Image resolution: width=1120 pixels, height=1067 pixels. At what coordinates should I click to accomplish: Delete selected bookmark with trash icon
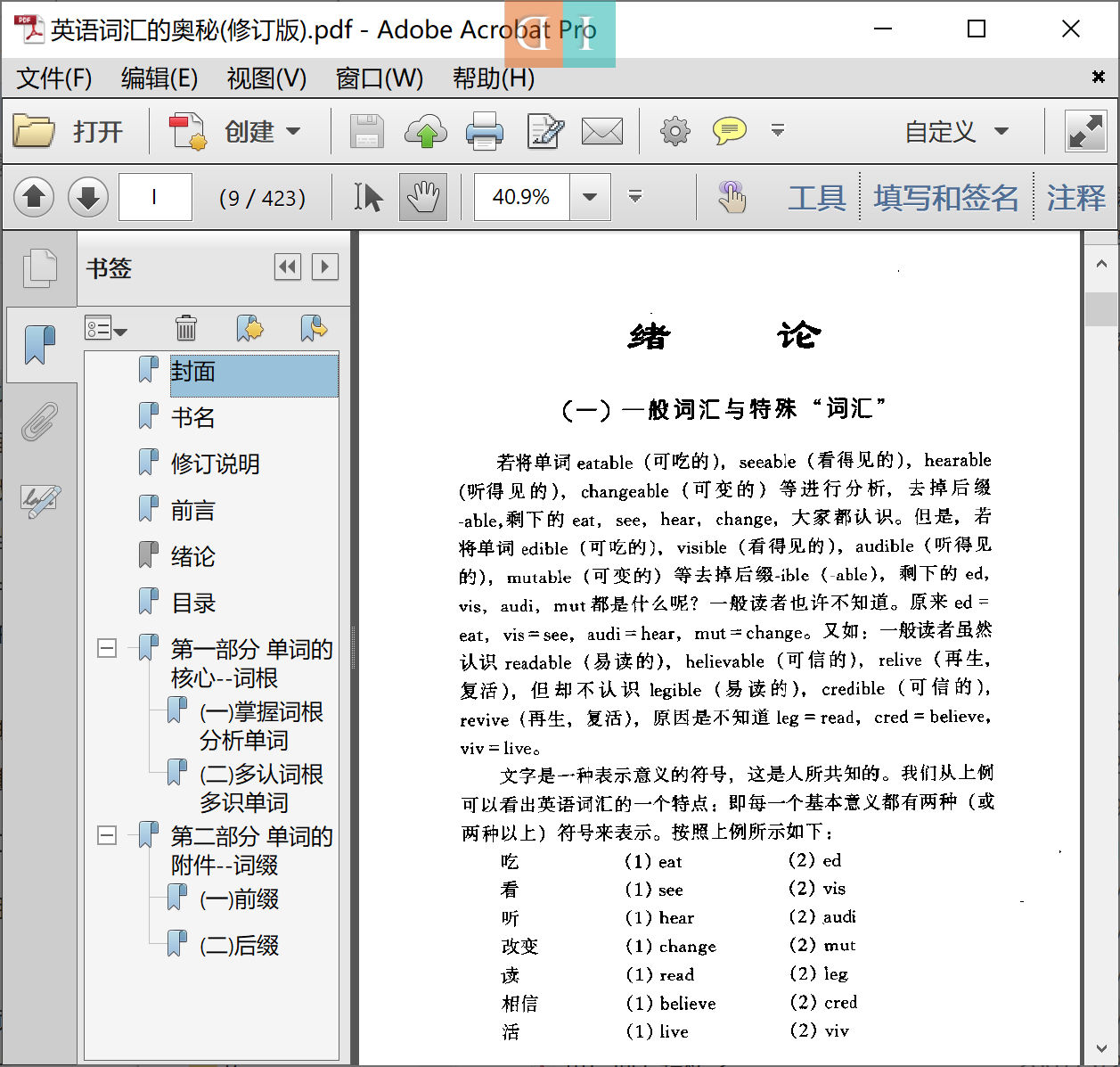click(x=185, y=328)
